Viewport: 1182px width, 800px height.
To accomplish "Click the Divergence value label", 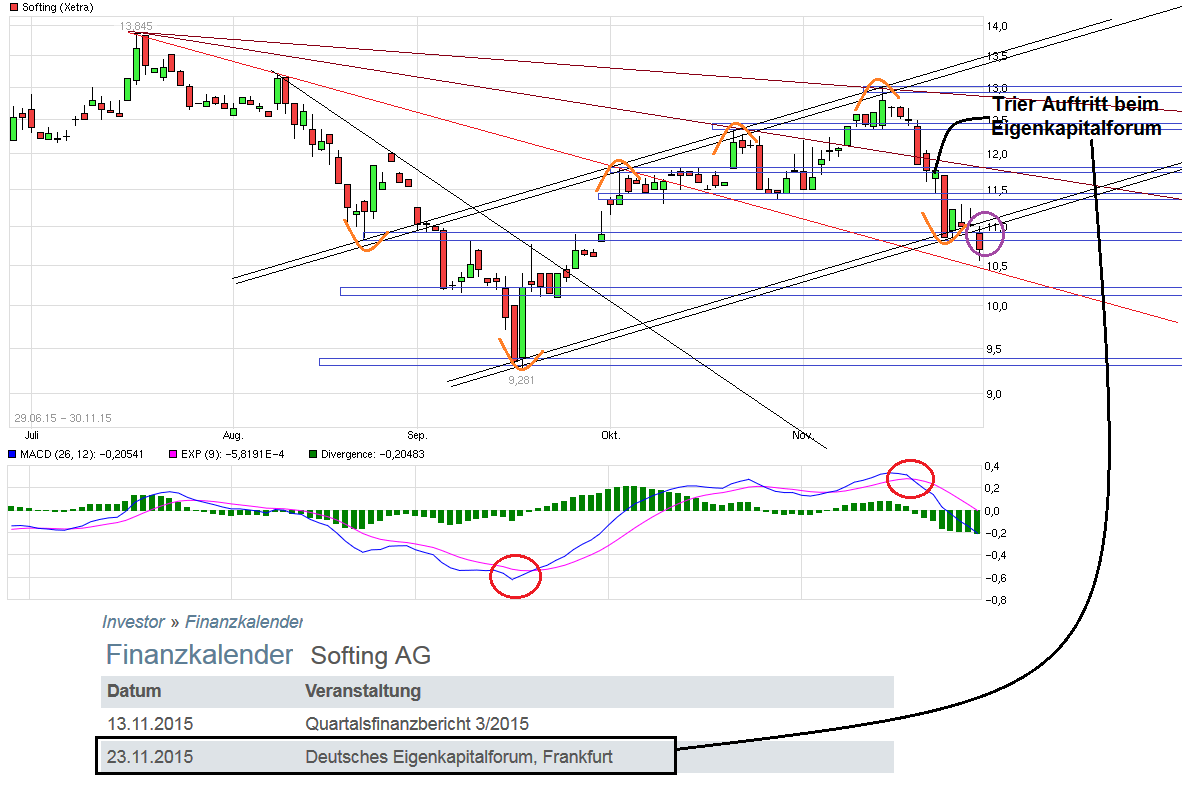I will click(x=372, y=454).
